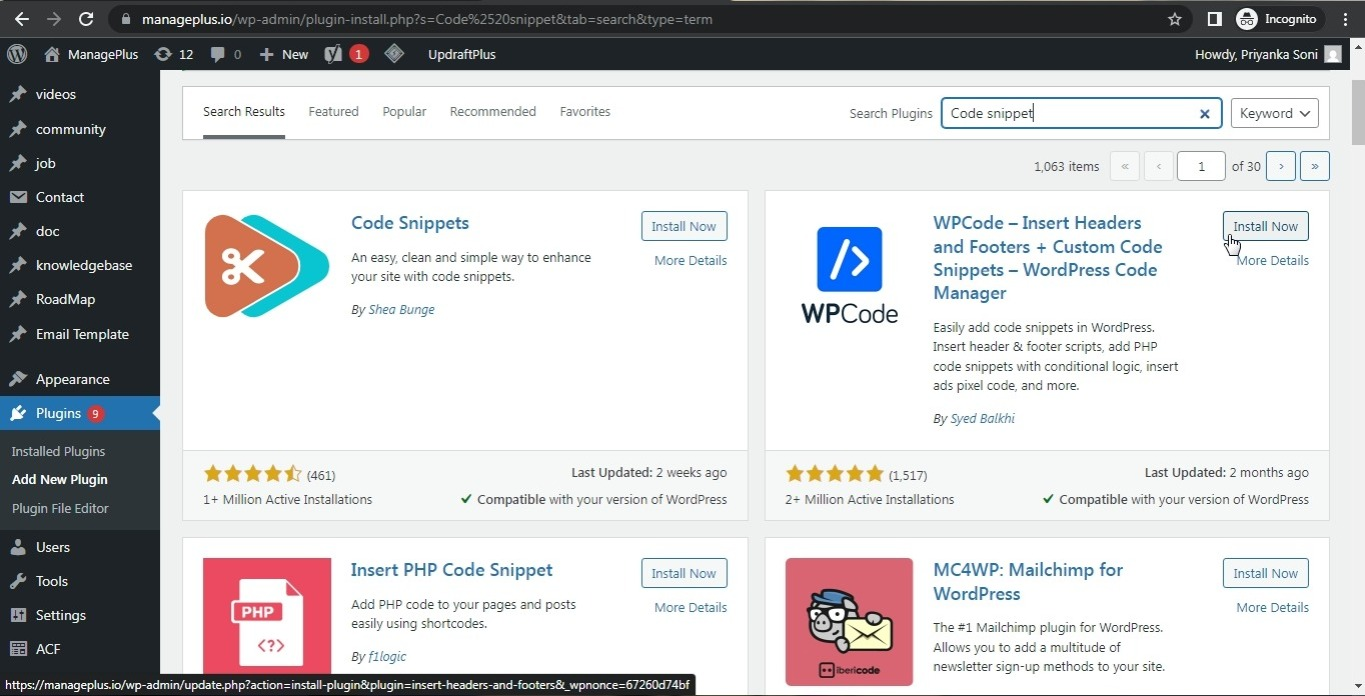Image resolution: width=1365 pixels, height=696 pixels.
Task: Click the browser address bar URL
Action: coord(427,19)
